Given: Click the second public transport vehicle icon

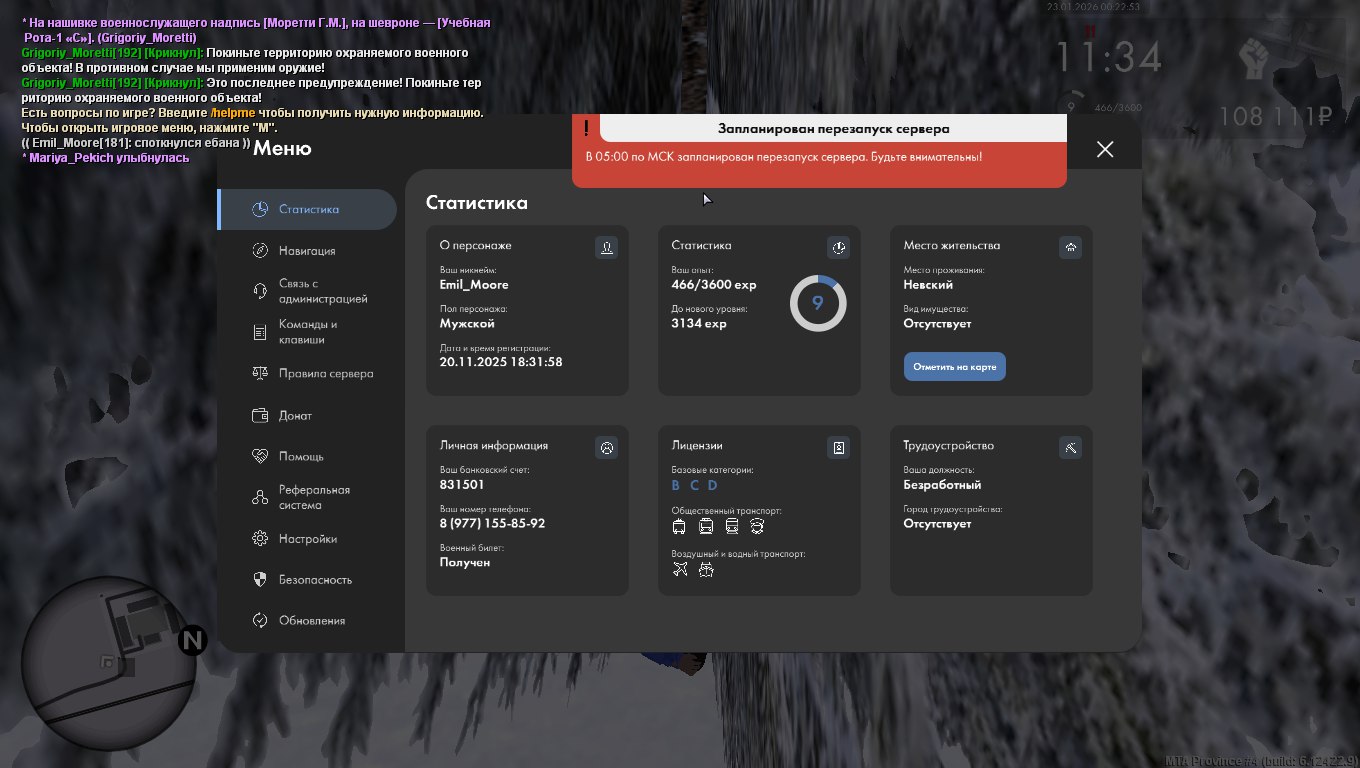Looking at the screenshot, I should (706, 526).
